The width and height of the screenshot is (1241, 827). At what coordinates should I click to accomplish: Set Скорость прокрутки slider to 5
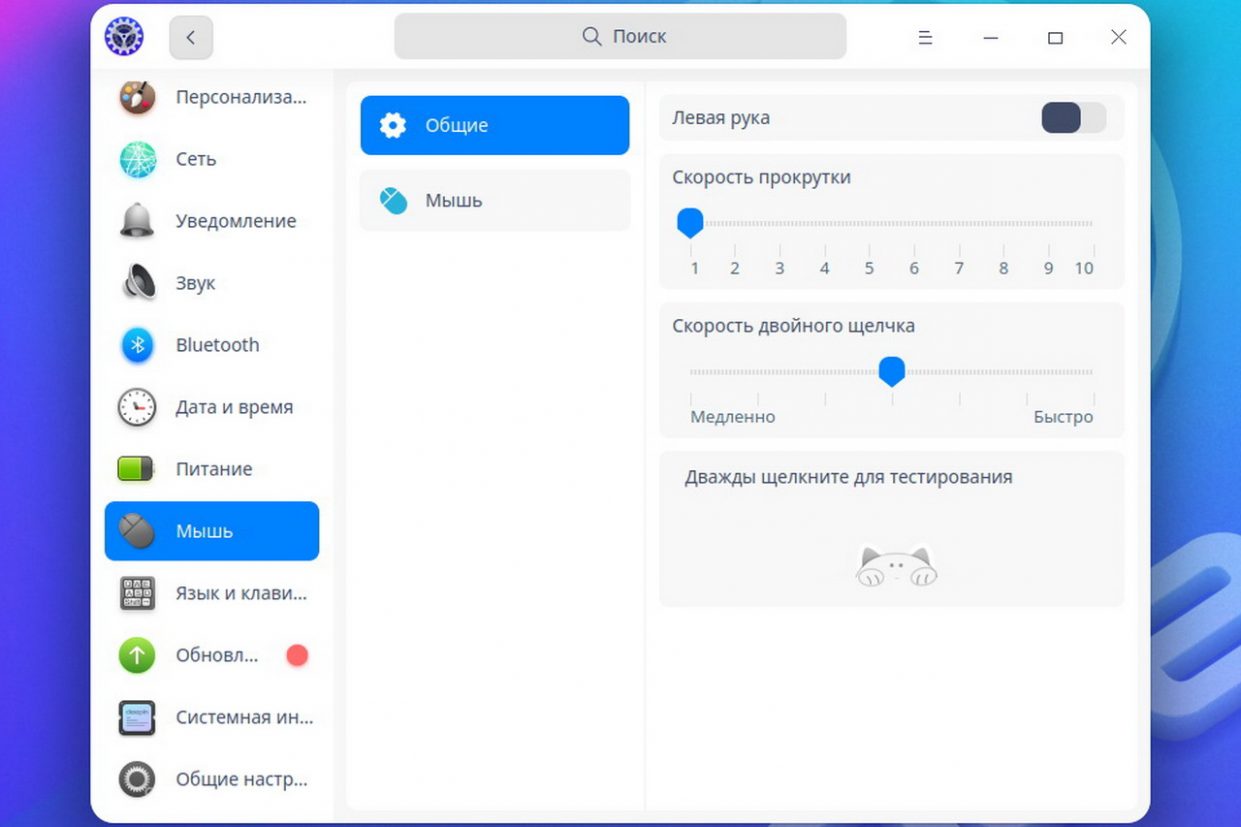[869, 224]
